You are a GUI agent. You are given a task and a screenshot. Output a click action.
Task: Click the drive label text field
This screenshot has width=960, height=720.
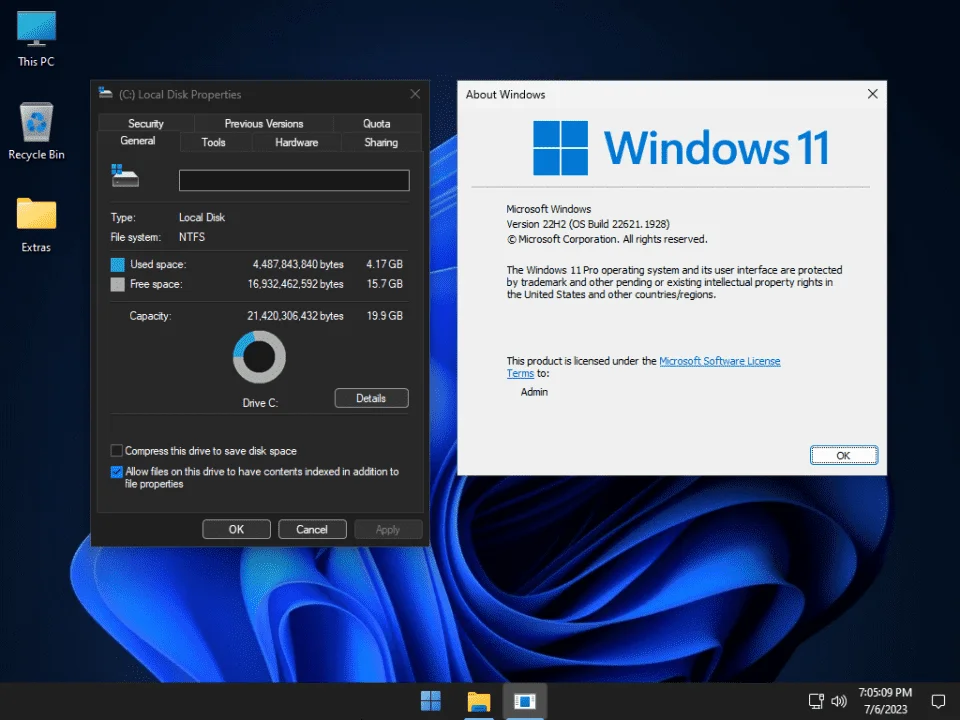294,181
